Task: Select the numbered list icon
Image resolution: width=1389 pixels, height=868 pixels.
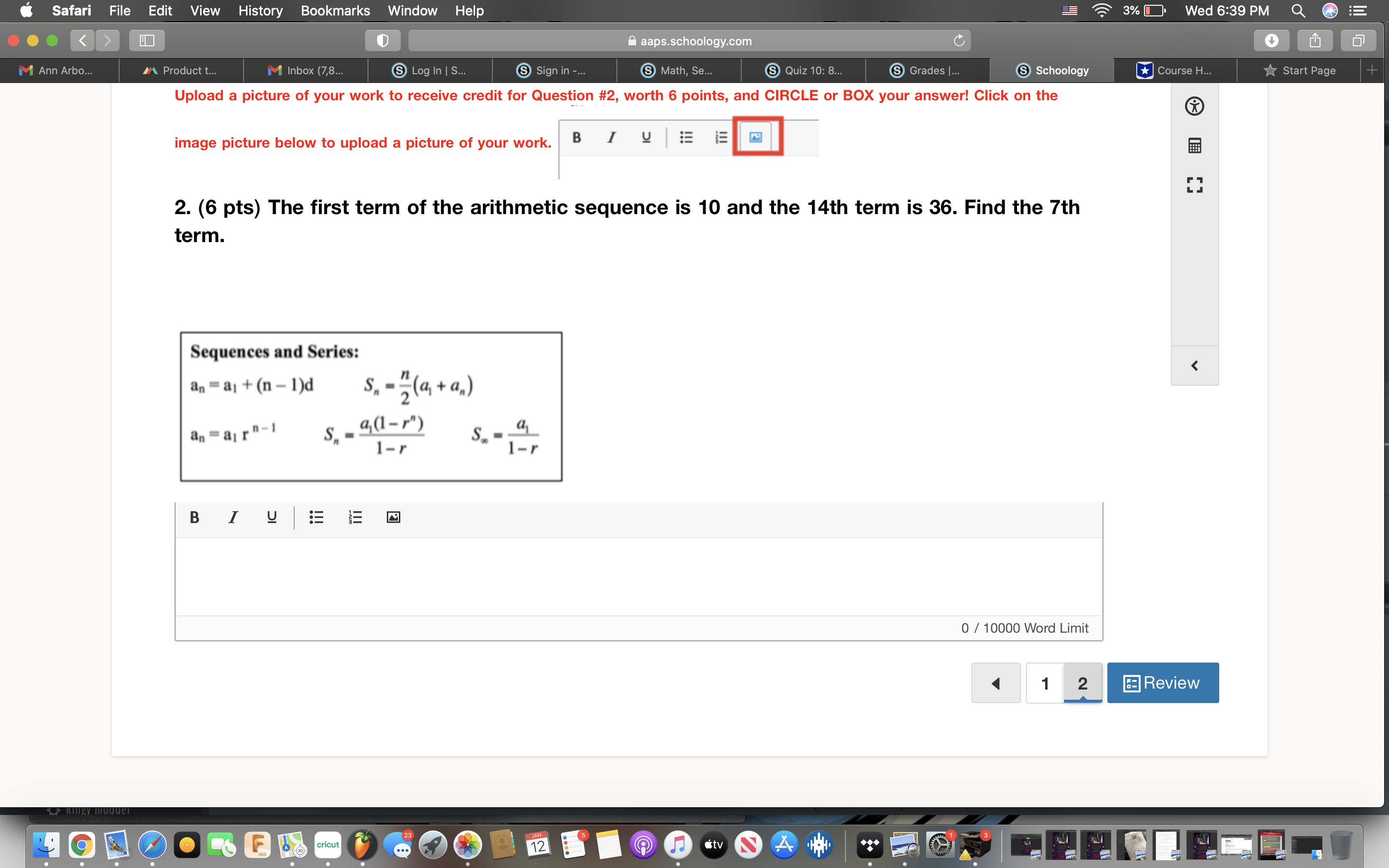Action: coord(354,516)
